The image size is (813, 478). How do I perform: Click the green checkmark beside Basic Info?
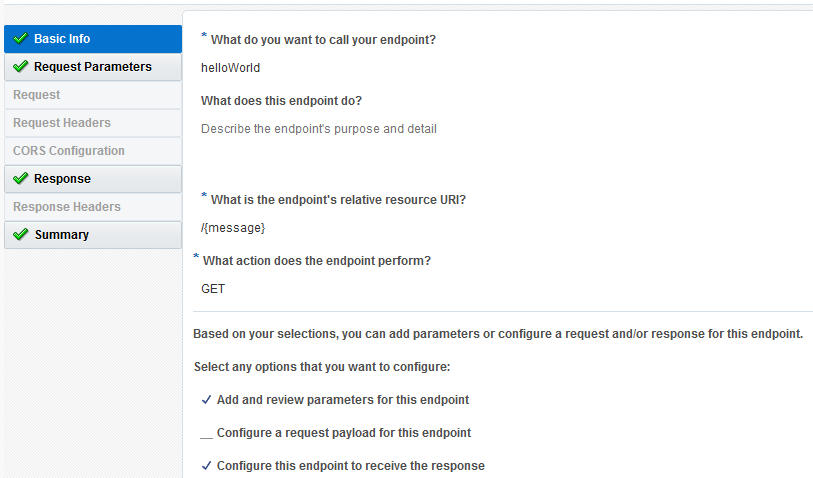coord(21,39)
